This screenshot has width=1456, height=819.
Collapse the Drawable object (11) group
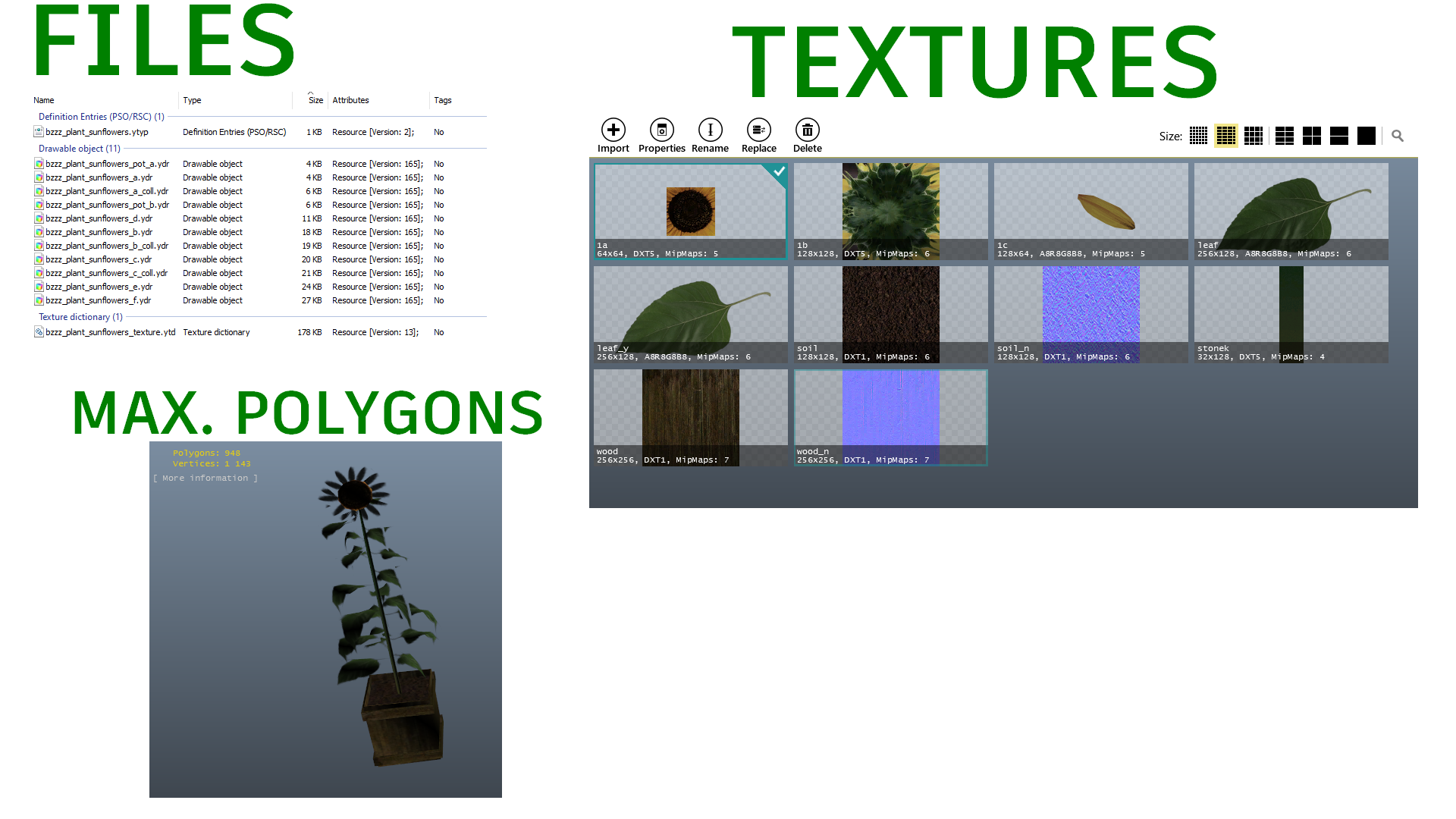(79, 149)
